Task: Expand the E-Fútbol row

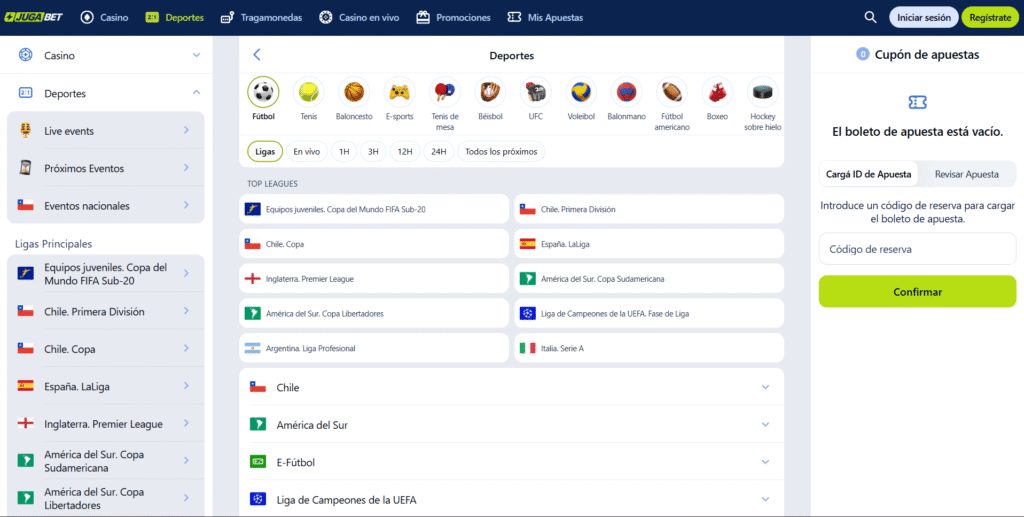Action: pos(511,462)
